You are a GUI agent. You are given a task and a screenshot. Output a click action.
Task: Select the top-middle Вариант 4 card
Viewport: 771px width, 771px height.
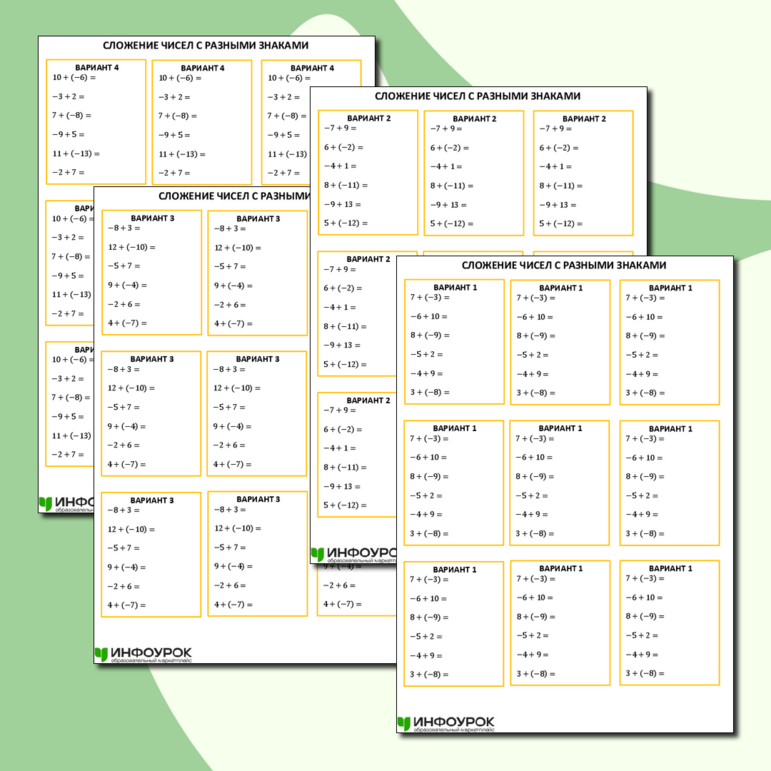point(202,121)
